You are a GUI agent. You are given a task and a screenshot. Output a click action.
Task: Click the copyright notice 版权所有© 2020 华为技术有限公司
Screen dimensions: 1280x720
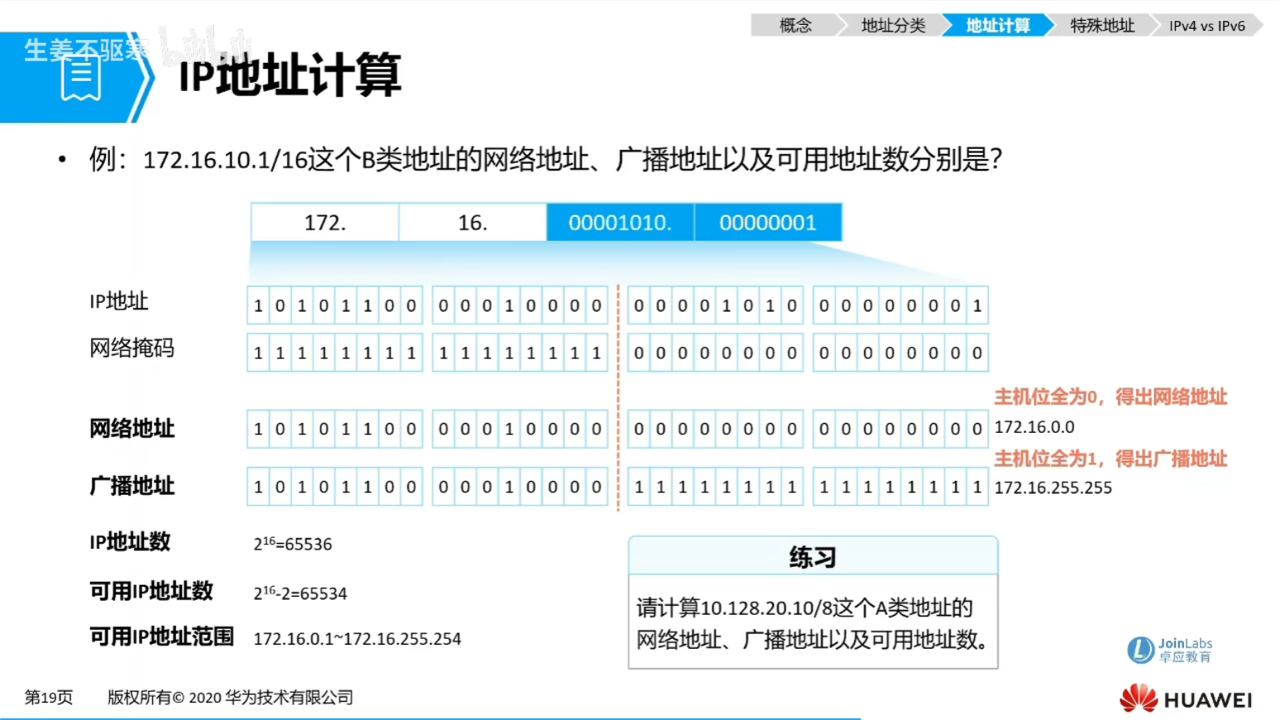(231, 698)
